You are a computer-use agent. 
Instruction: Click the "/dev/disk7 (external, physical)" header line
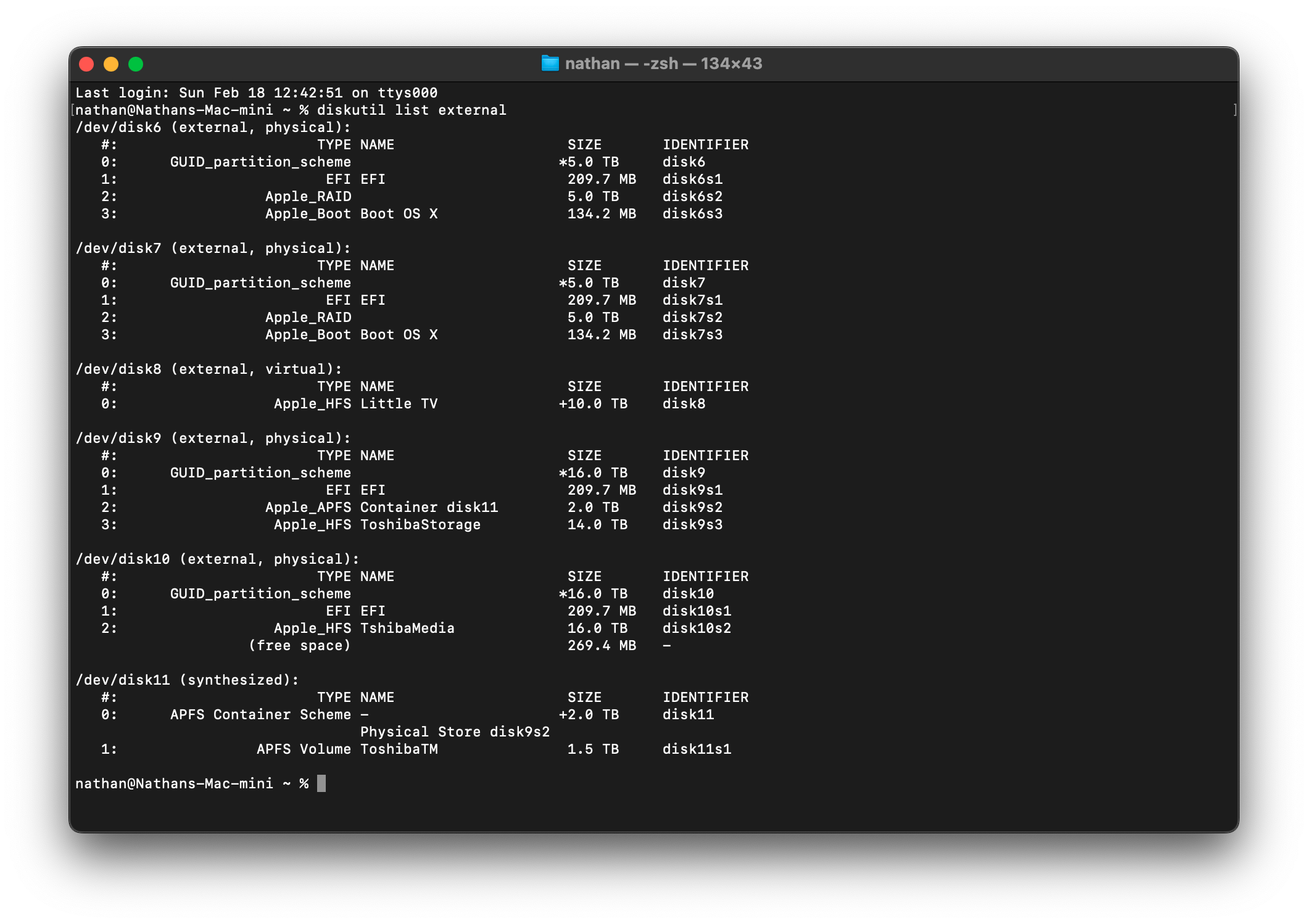[x=213, y=248]
